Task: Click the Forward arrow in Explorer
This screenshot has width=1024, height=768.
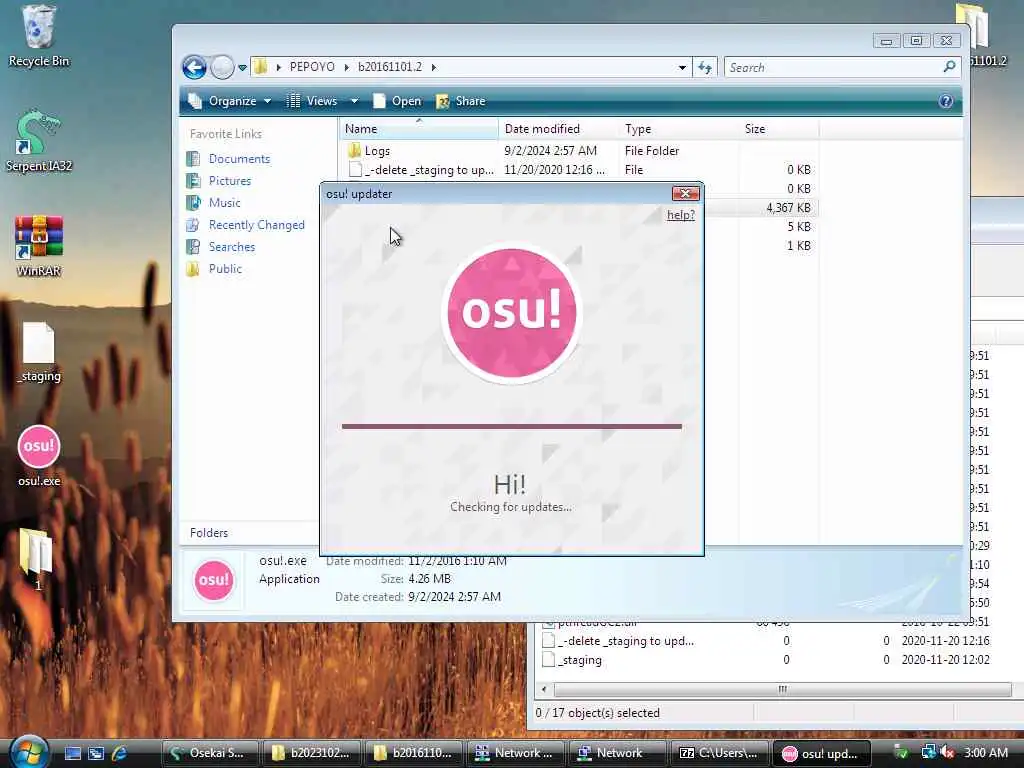Action: [x=222, y=67]
